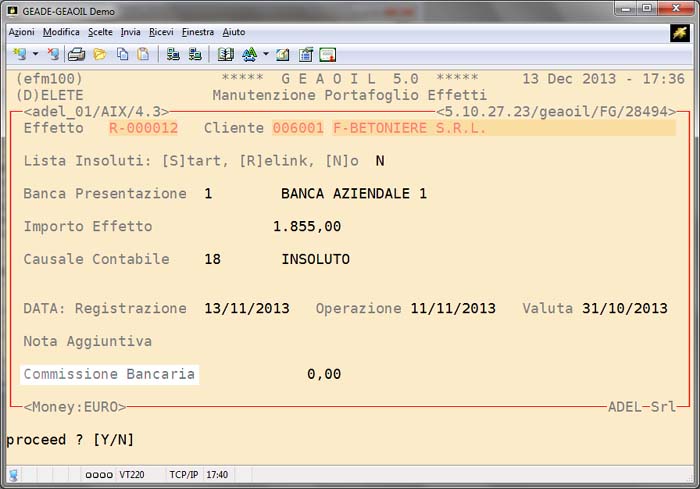
Task: Open the Azioni menu
Action: [x=21, y=32]
